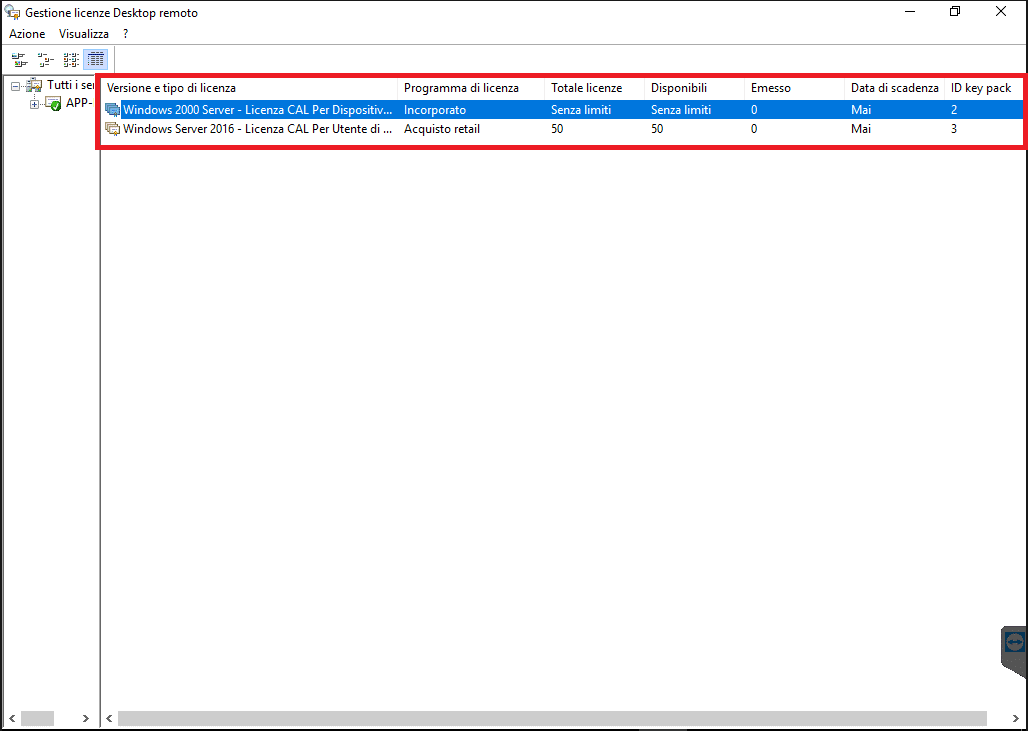1028x731 pixels.
Task: Click ID key pack value 3
Action: coord(954,129)
